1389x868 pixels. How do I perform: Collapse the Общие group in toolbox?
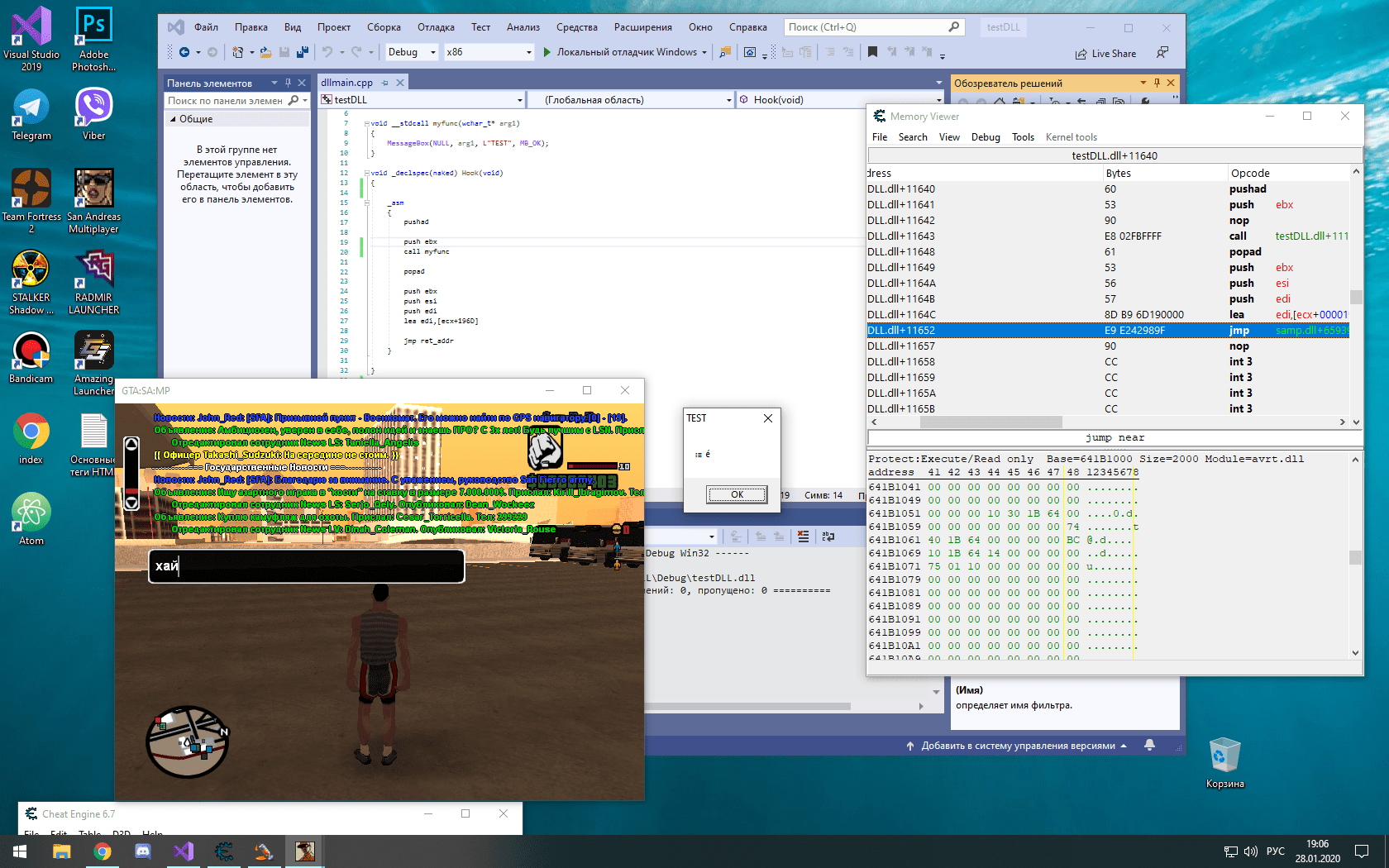click(173, 119)
